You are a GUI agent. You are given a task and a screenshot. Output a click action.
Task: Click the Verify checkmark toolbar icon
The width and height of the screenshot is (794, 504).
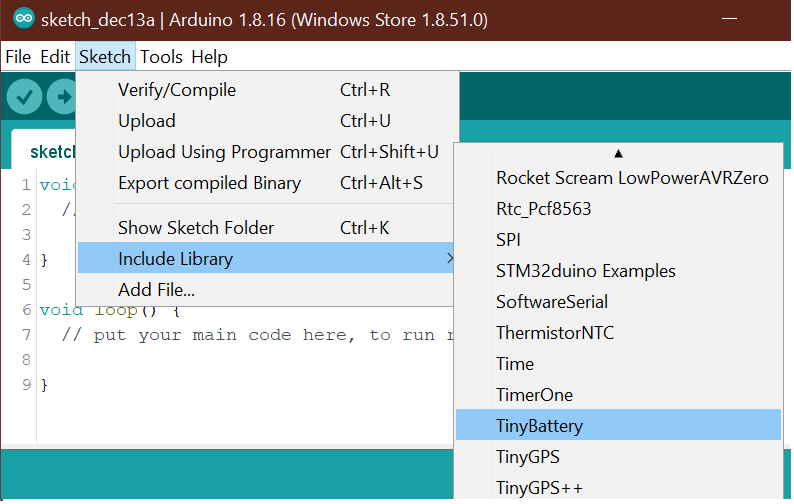click(x=24, y=96)
